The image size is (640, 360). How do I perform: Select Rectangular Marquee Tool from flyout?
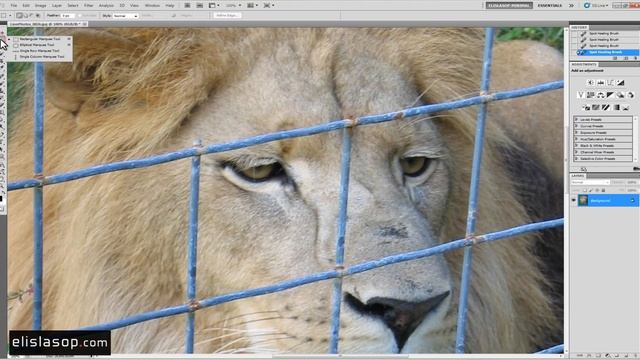[x=40, y=39]
